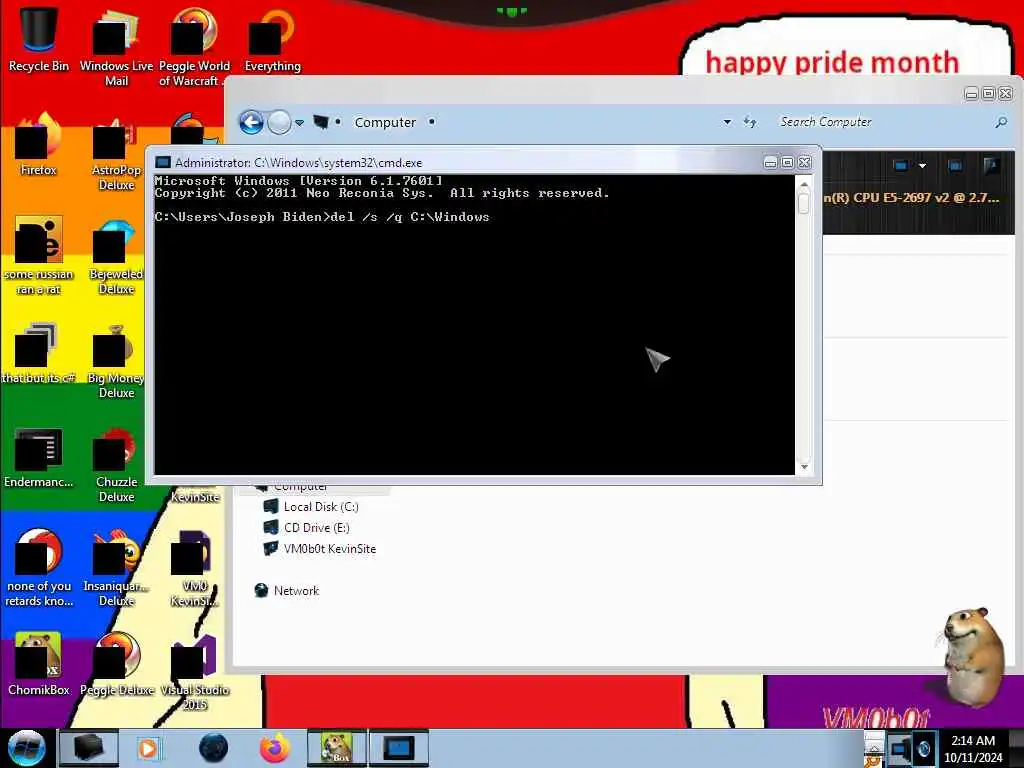Open recent pages dropdown arrow in Explorer
This screenshot has width=1024, height=768.
[299, 123]
